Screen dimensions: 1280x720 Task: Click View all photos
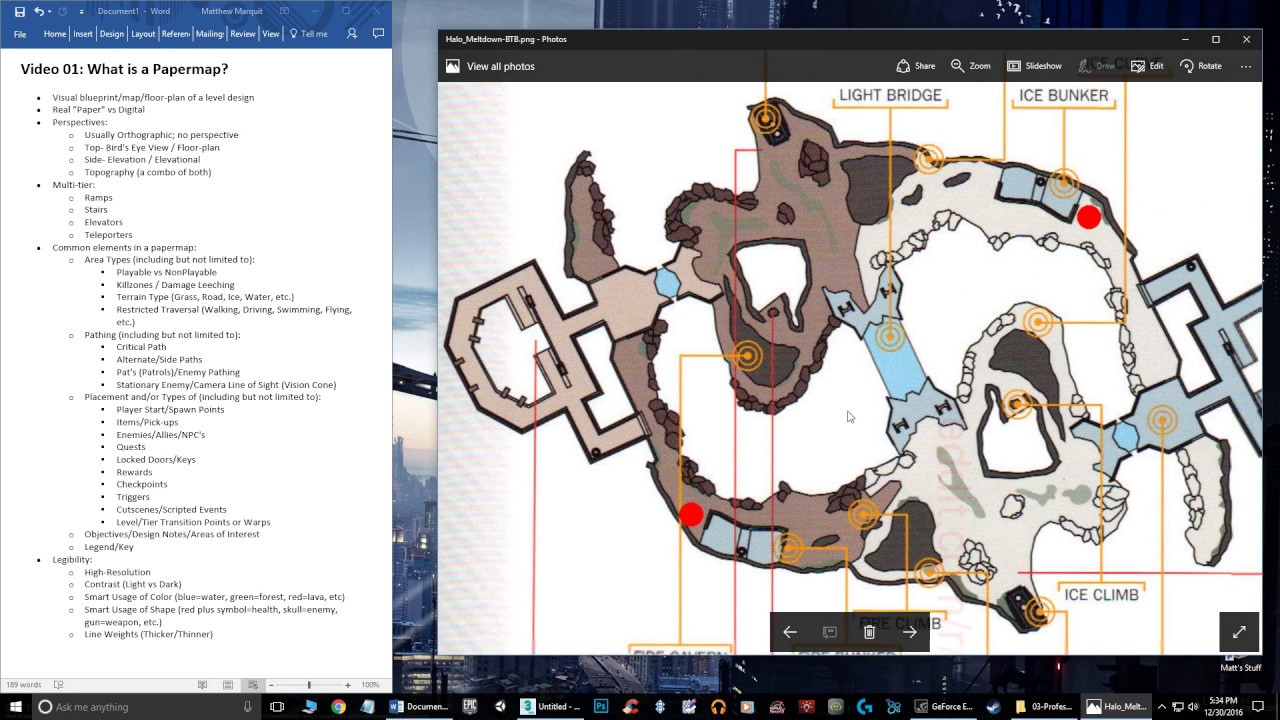pyautogui.click(x=490, y=66)
